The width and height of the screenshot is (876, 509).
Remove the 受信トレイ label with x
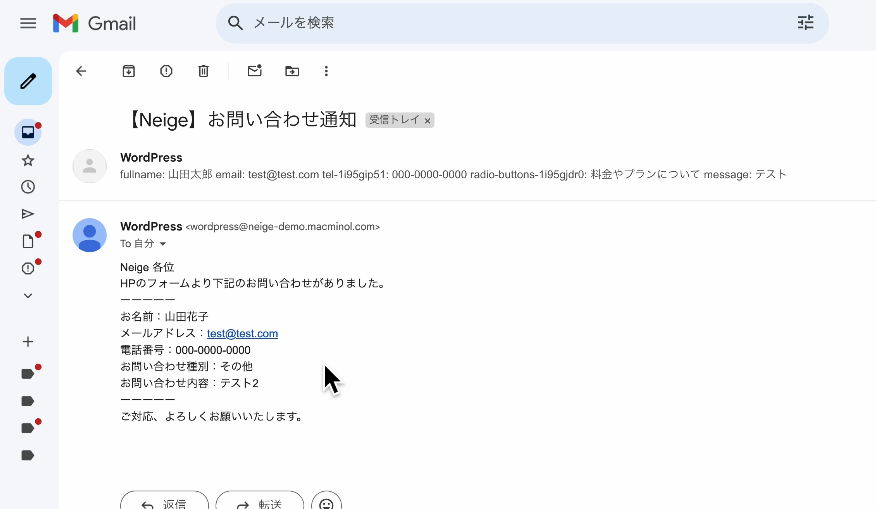tap(427, 121)
